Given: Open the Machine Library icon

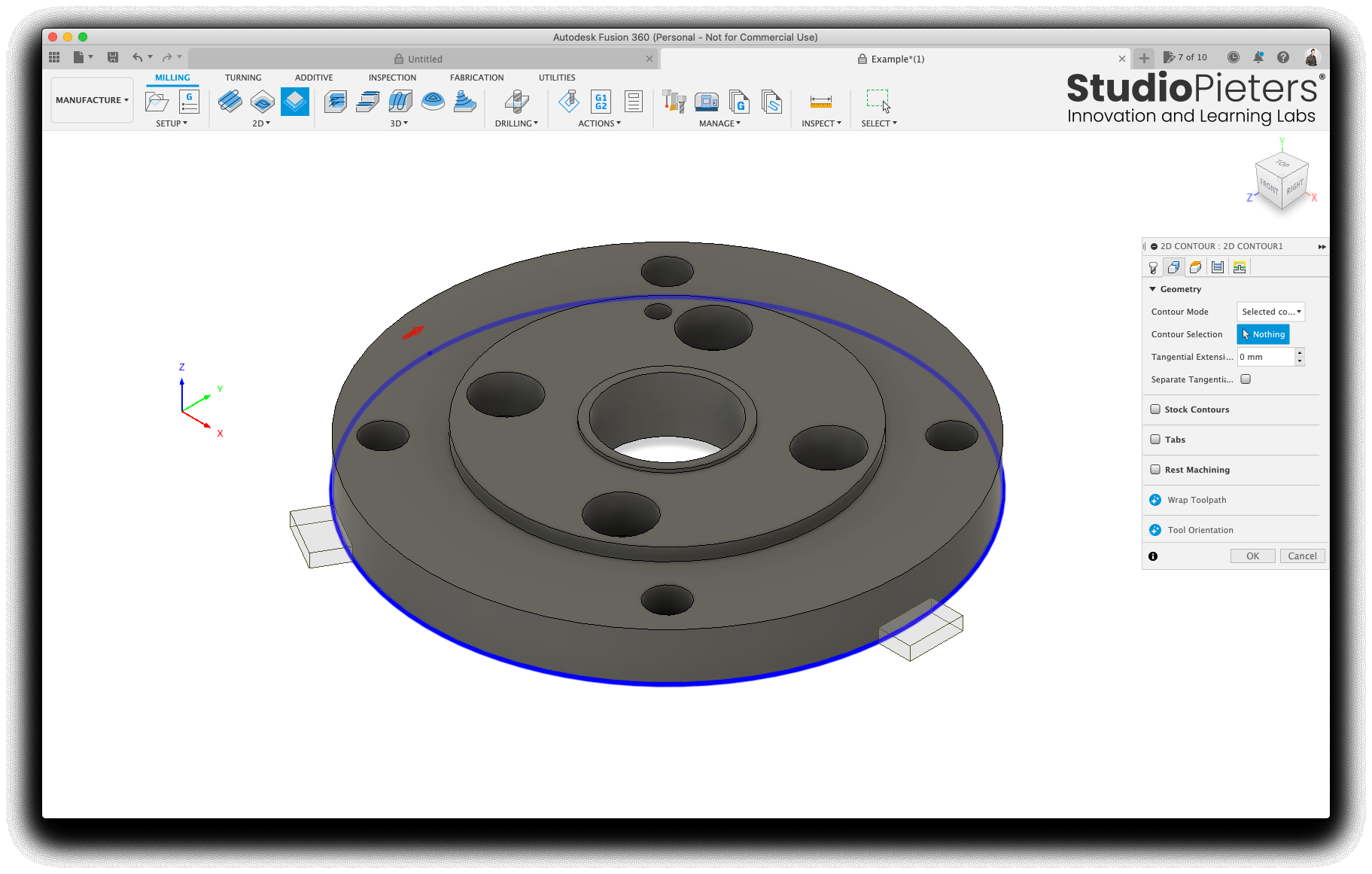Looking at the screenshot, I should pyautogui.click(x=707, y=102).
